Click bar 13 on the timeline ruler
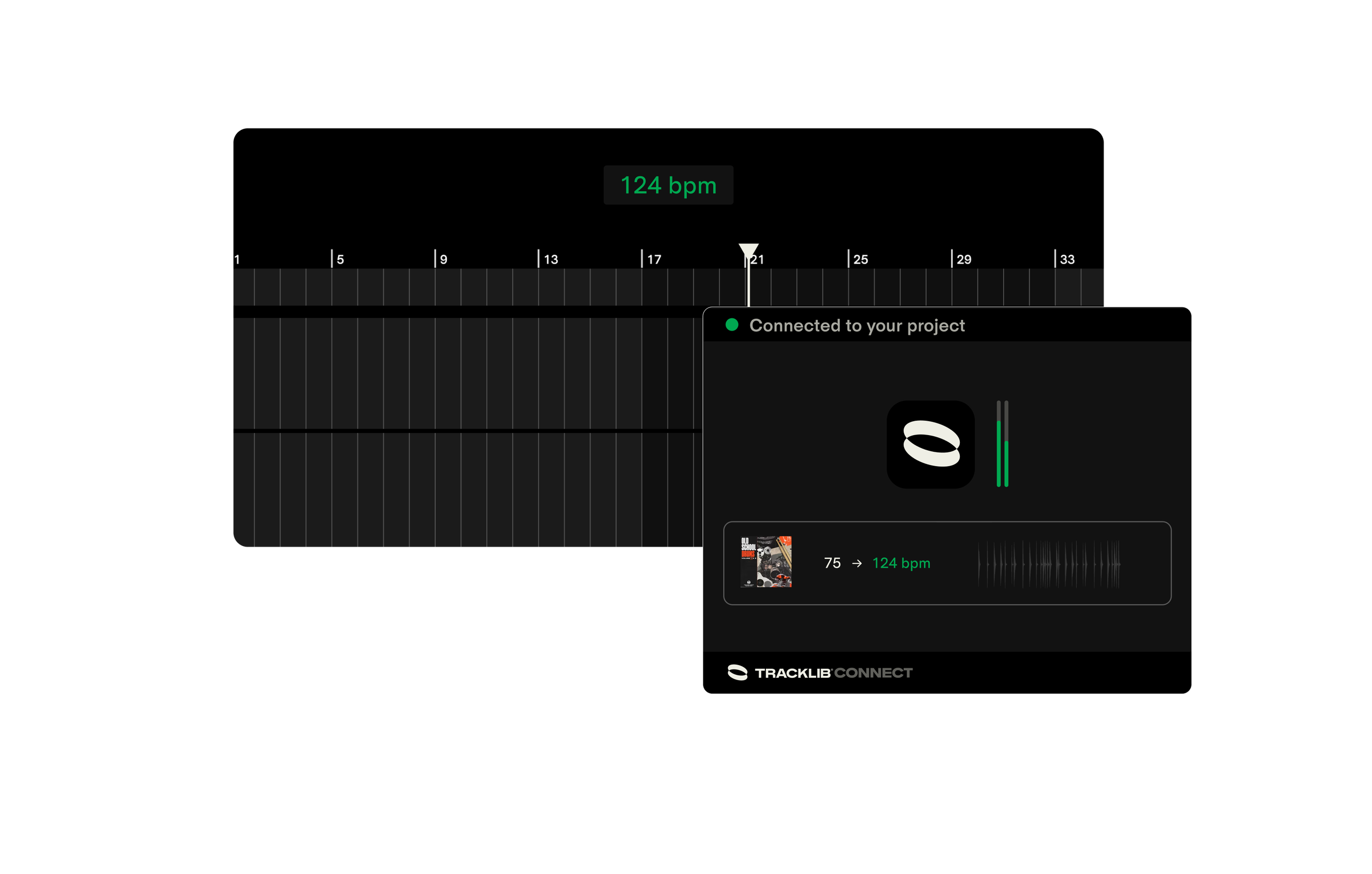This screenshot has height=874, width=1372. coord(550,259)
